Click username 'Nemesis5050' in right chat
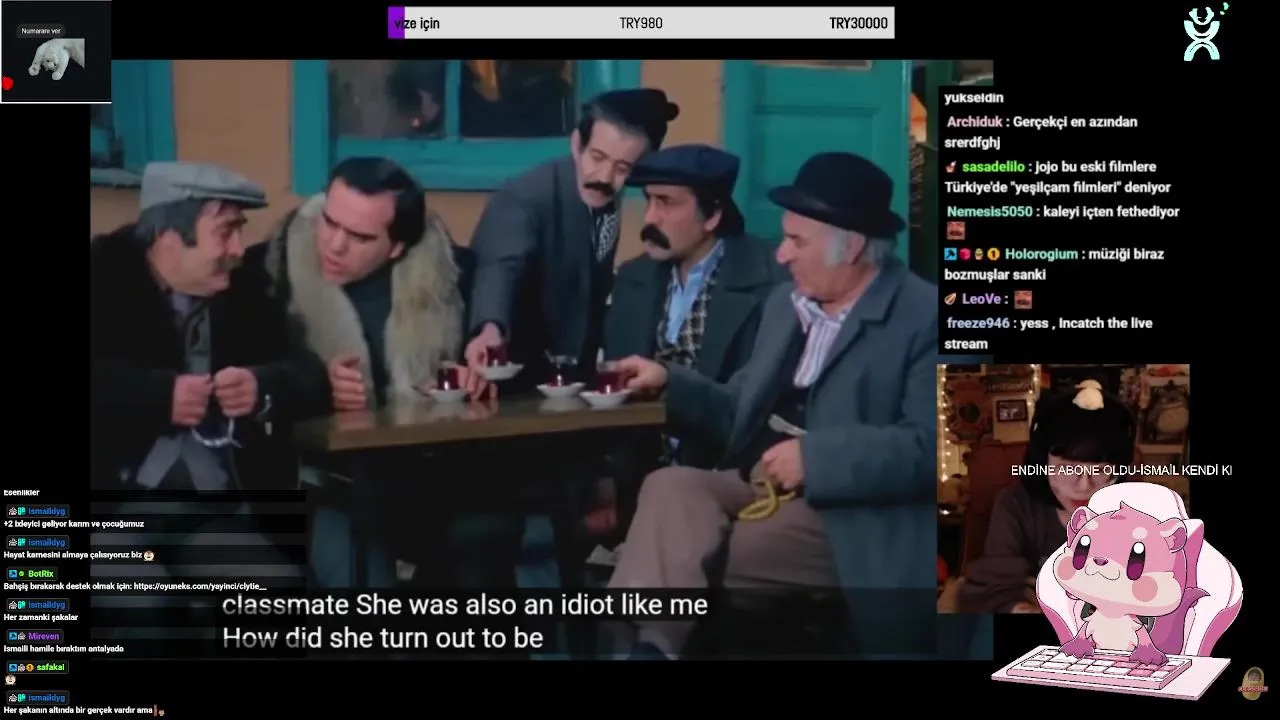Screen dimensions: 1280x720 989,212
